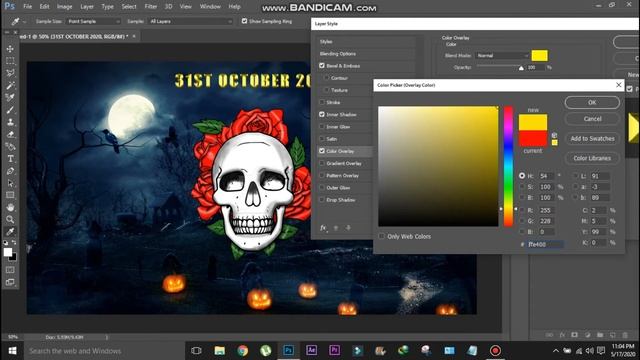Click the vertical hue slider bar
Viewport: 640px width, 360px height.
(x=508, y=167)
